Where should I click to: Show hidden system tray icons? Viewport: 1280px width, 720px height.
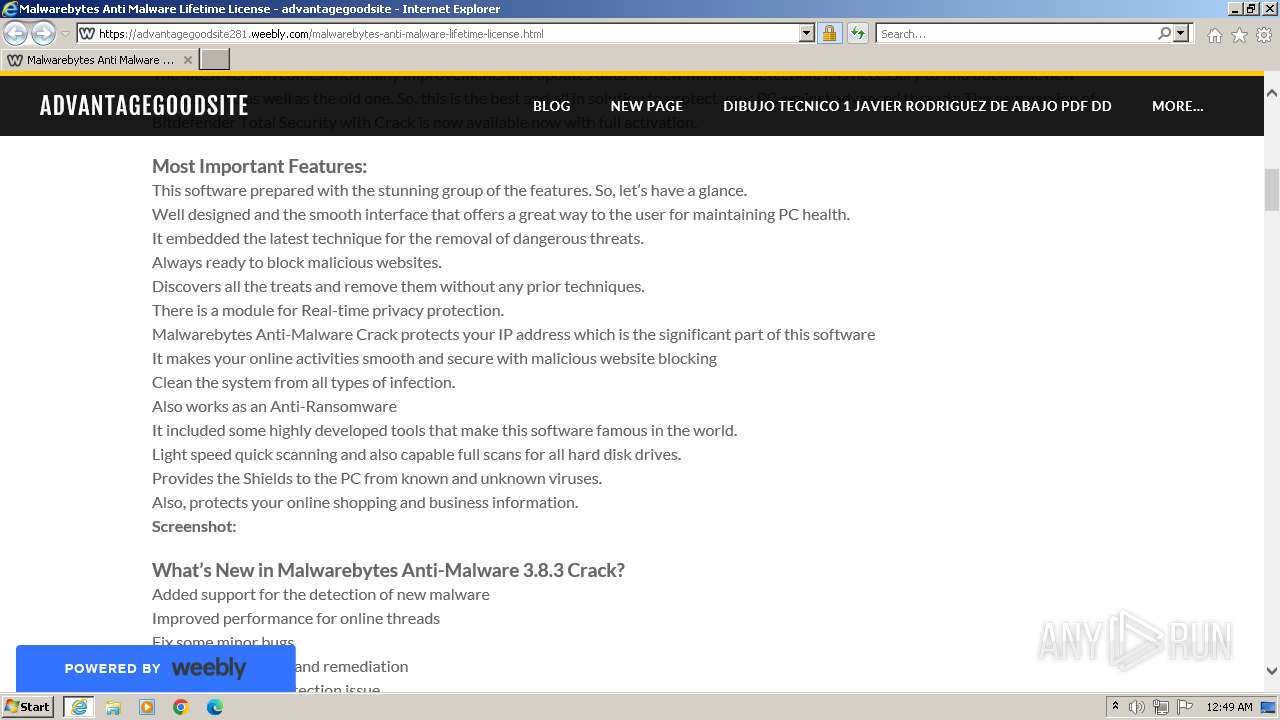(1116, 707)
